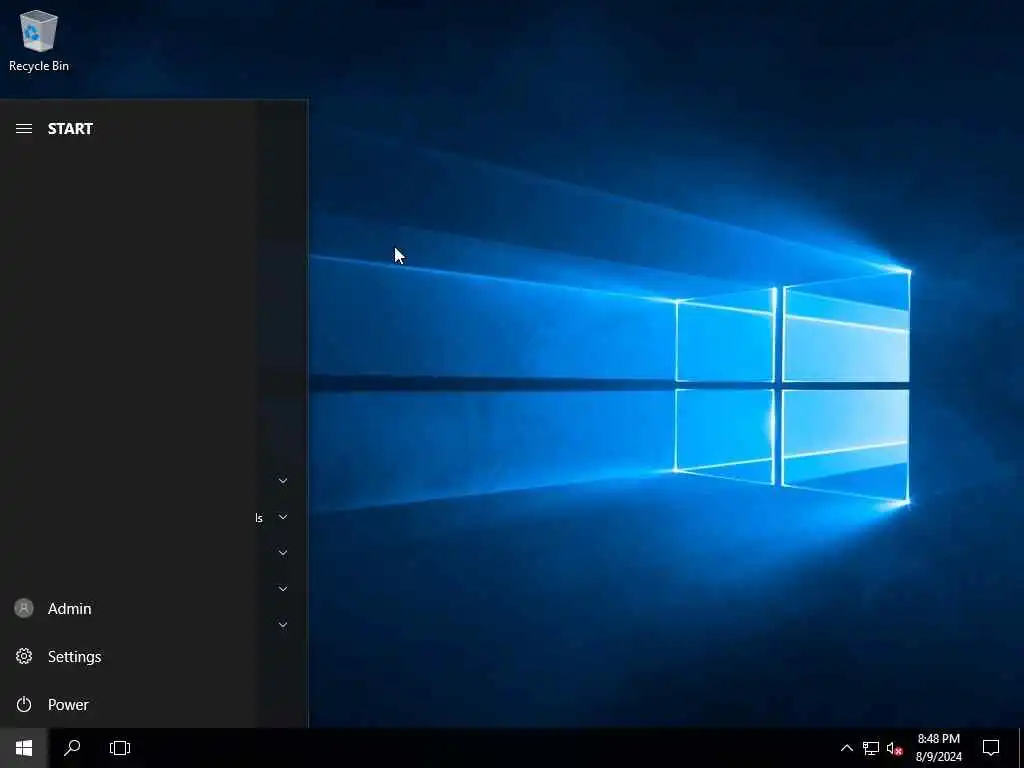Screen dimensions: 1024x768
Task: Expand the bottommost folder chevron in the Start list
Action: point(283,624)
